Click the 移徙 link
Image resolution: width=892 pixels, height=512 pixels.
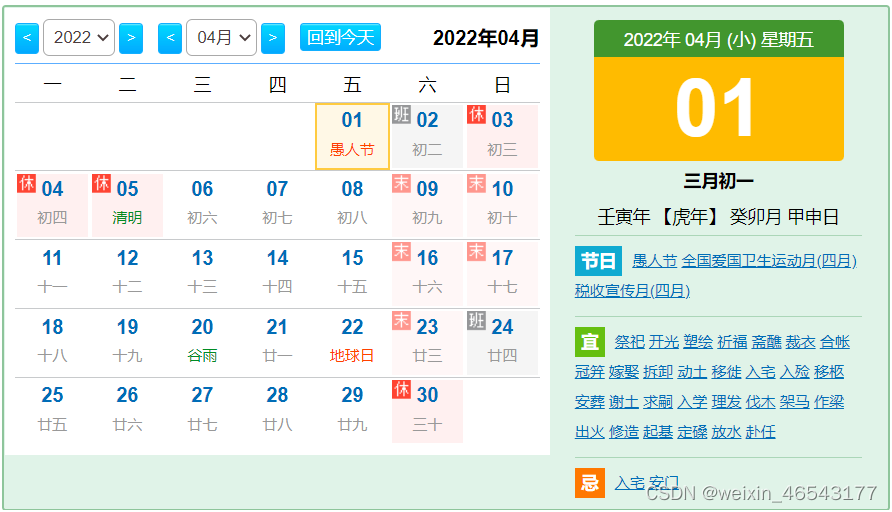(x=726, y=372)
